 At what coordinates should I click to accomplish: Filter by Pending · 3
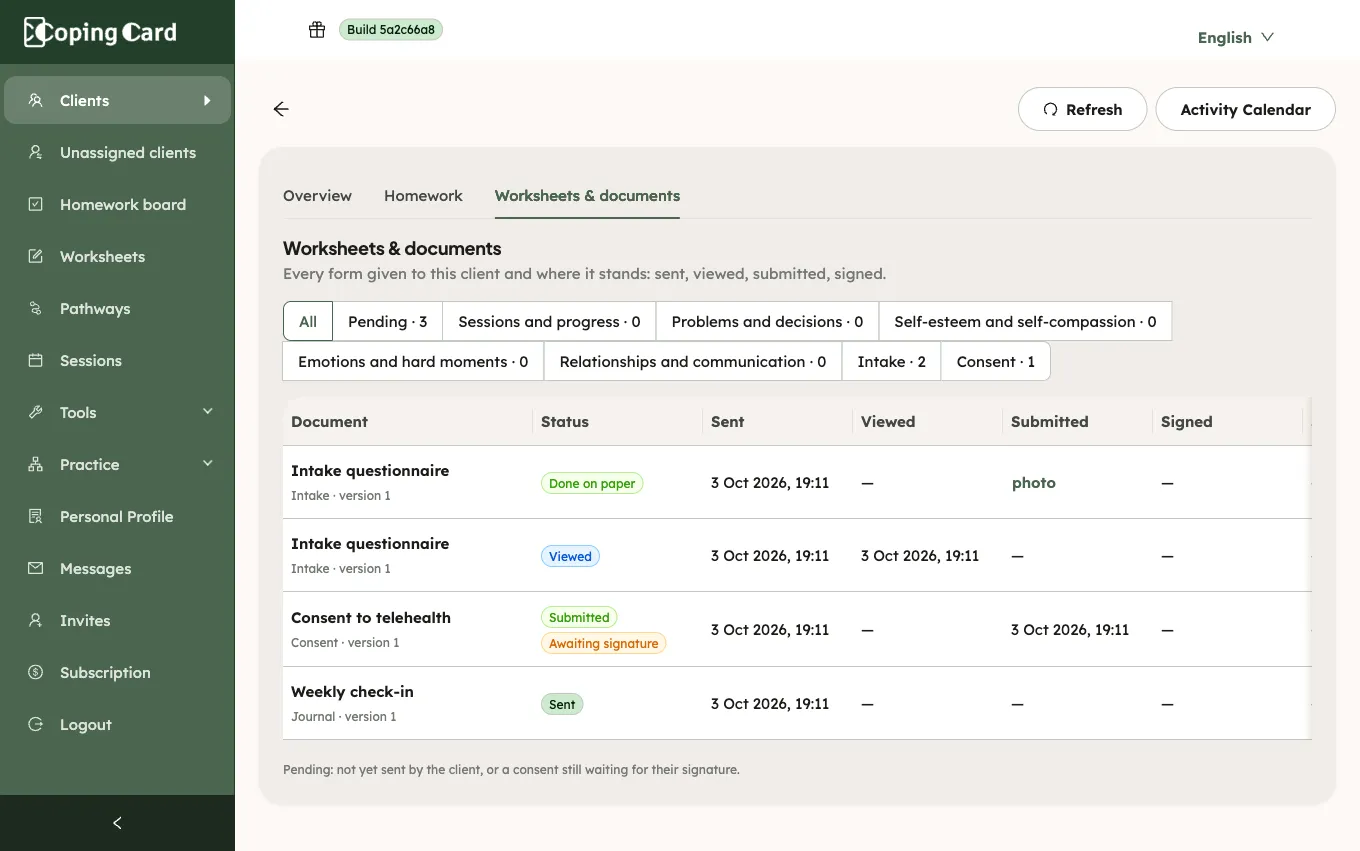388,321
